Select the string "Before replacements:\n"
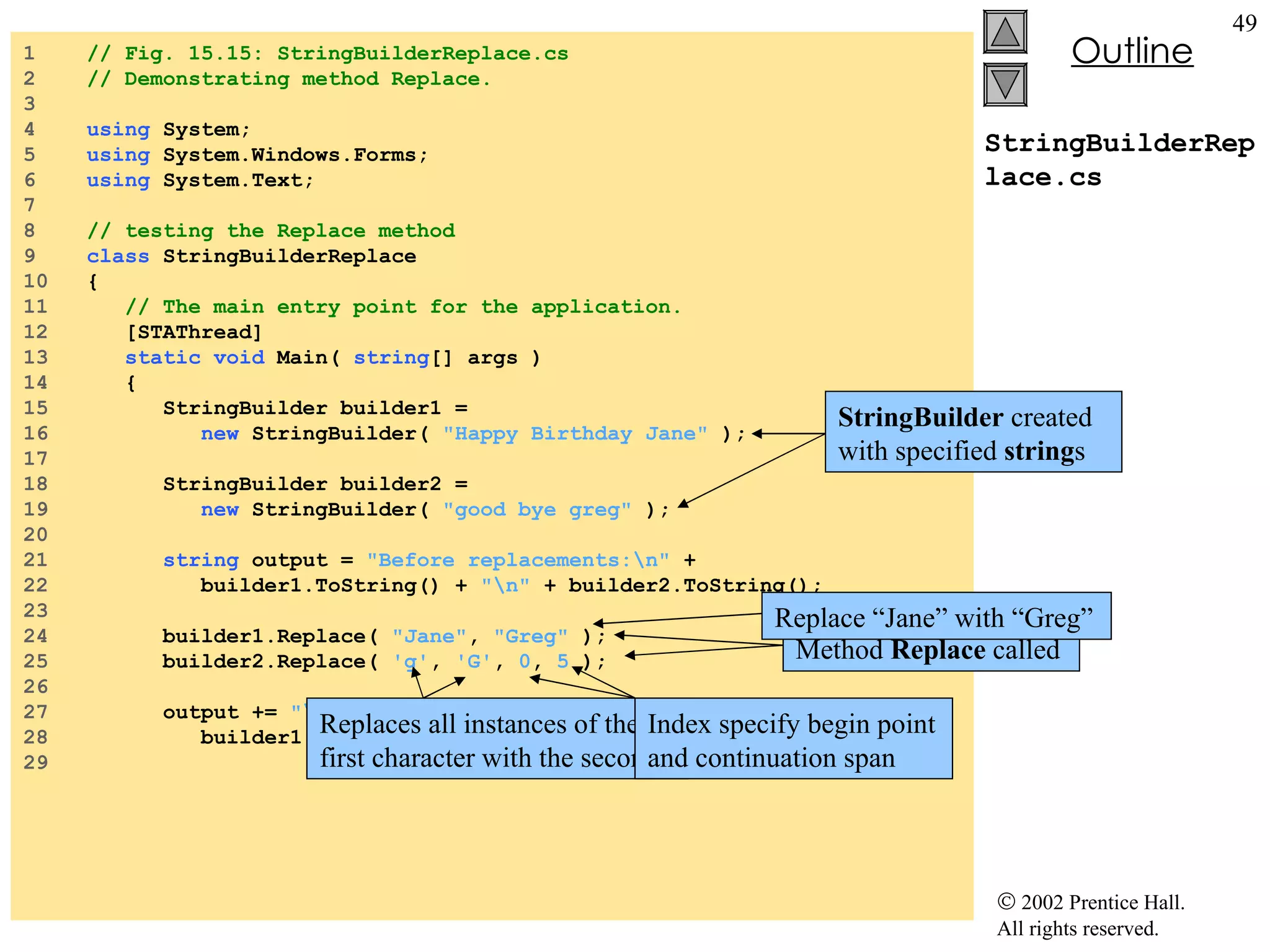 click(x=518, y=560)
